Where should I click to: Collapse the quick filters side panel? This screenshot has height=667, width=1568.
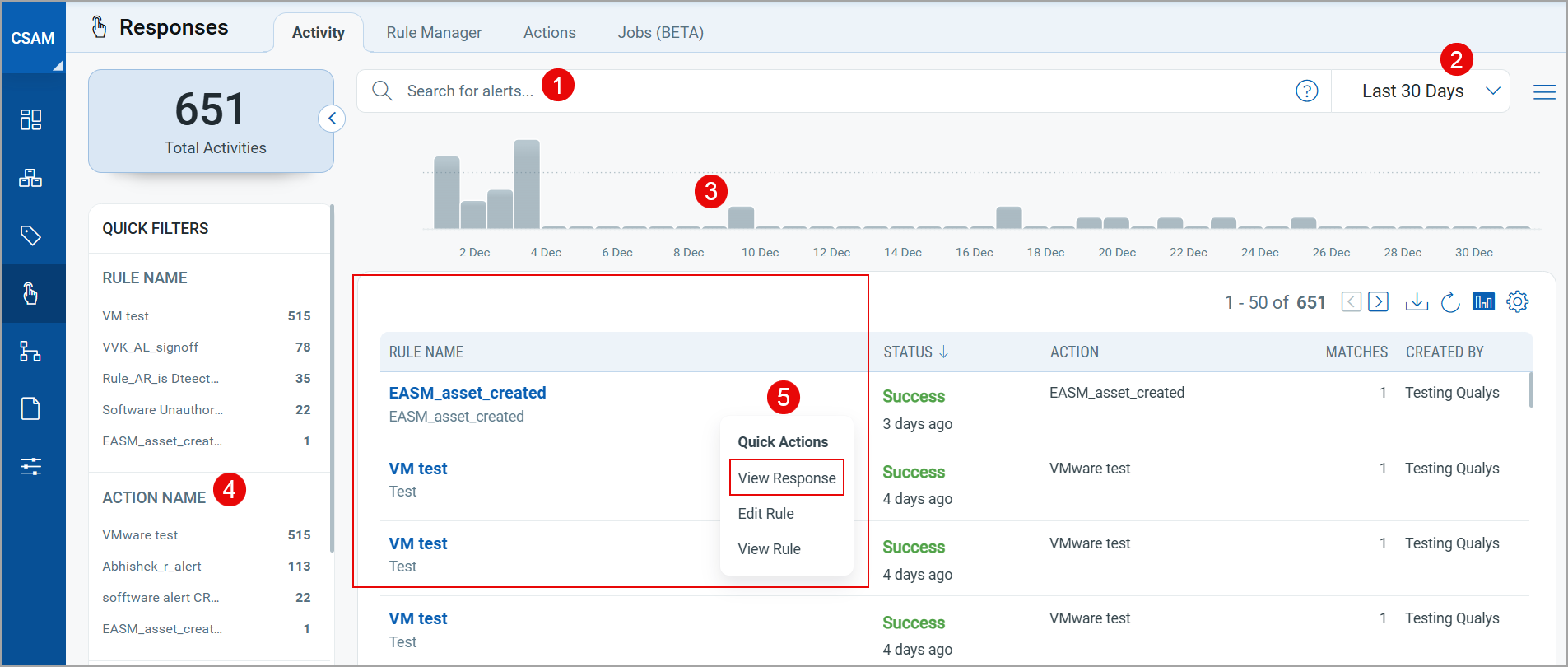pos(332,119)
